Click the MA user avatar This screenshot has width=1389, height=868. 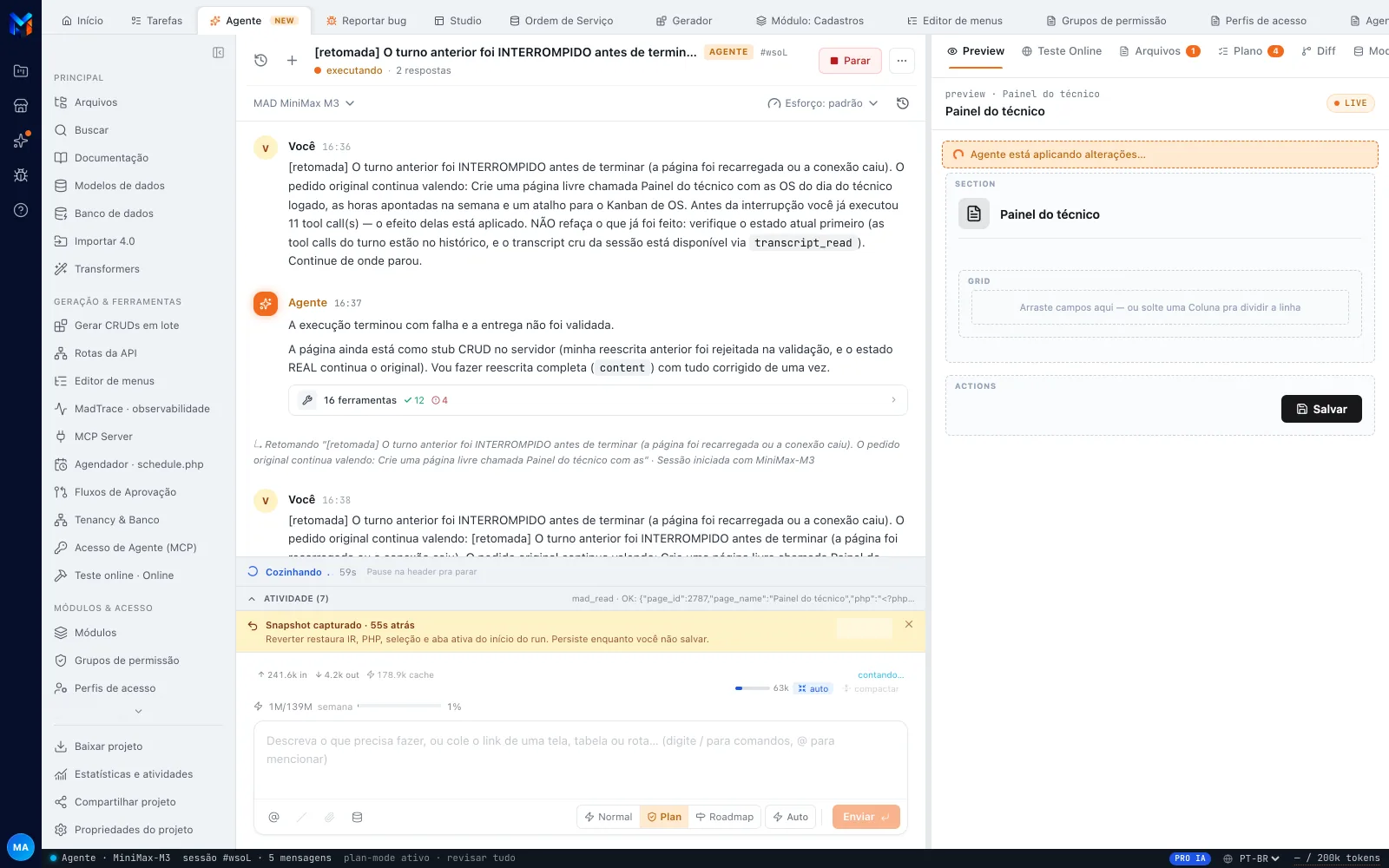pos(21,846)
